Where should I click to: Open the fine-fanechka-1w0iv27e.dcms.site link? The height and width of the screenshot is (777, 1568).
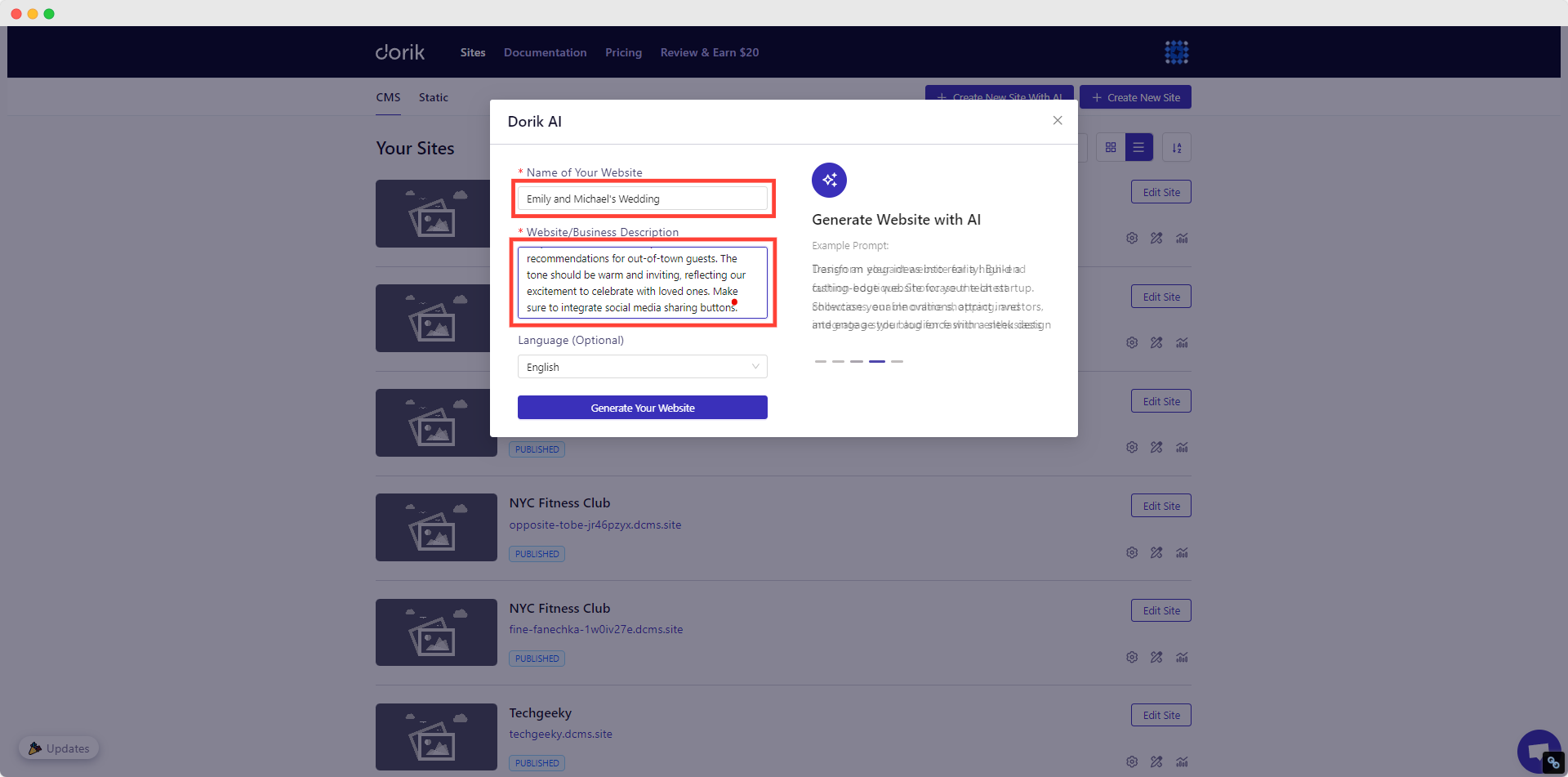(x=595, y=629)
